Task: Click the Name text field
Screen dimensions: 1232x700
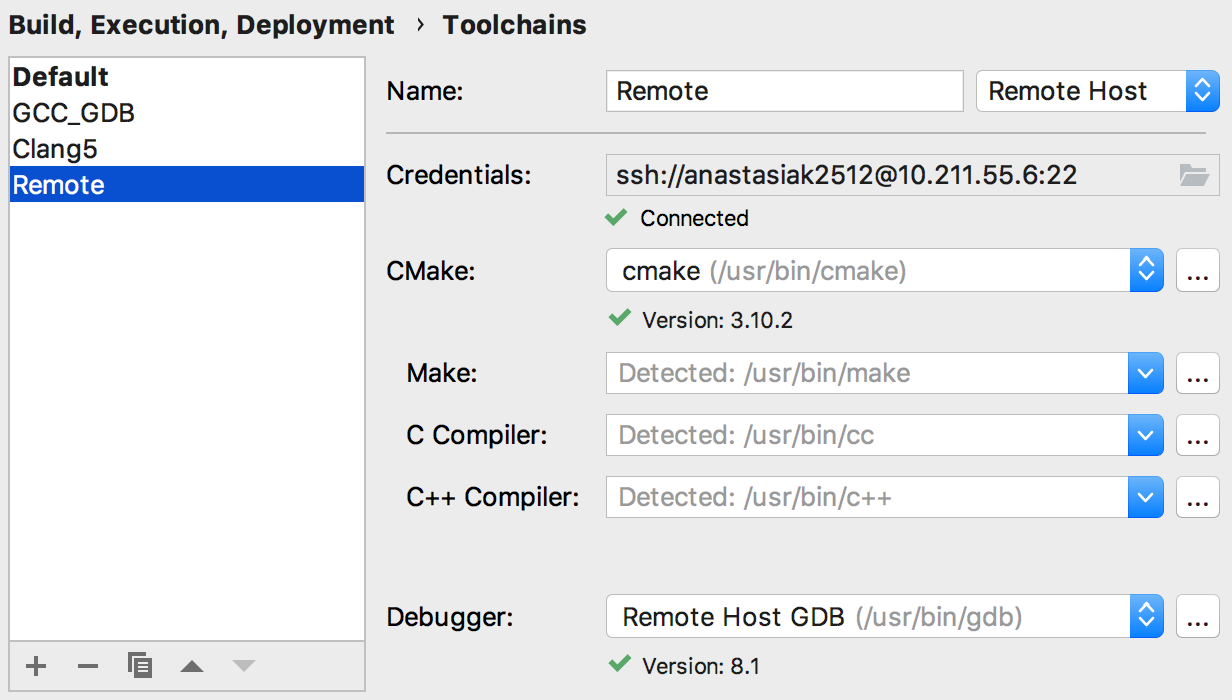Action: click(x=784, y=91)
